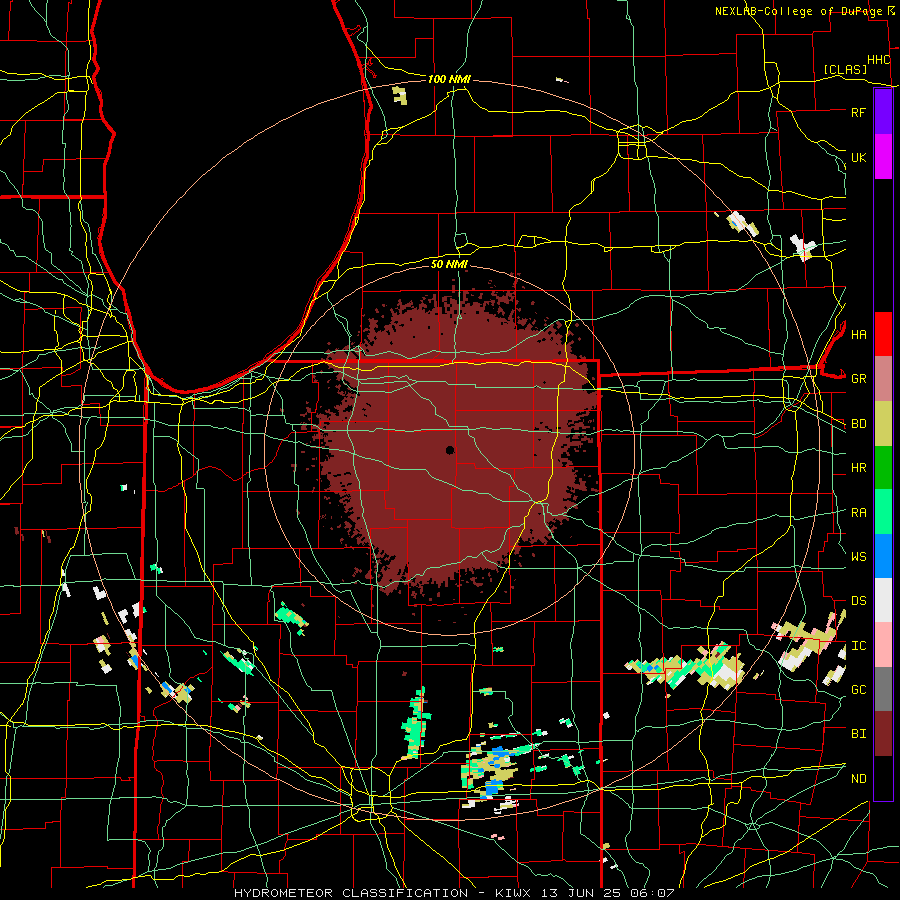Click the purple RF legend color swatch
The height and width of the screenshot is (900, 900).
[883, 112]
